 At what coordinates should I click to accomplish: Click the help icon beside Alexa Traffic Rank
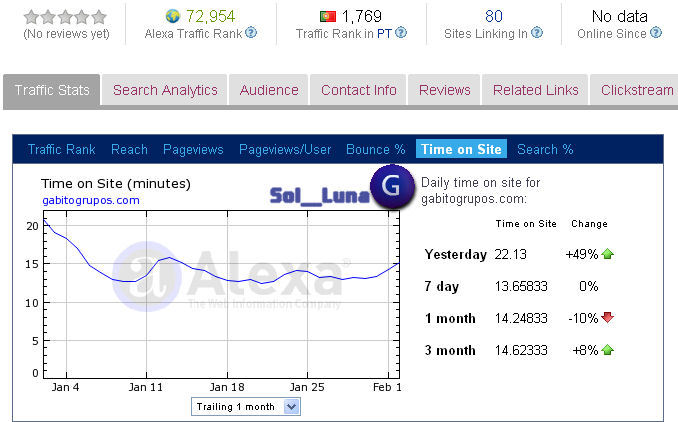[251, 32]
